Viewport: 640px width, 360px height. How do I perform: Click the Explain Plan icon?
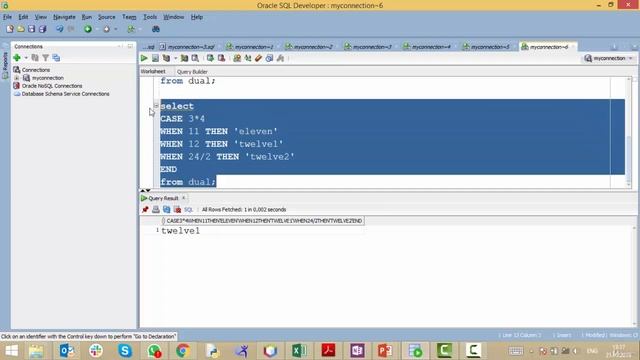tap(166, 58)
